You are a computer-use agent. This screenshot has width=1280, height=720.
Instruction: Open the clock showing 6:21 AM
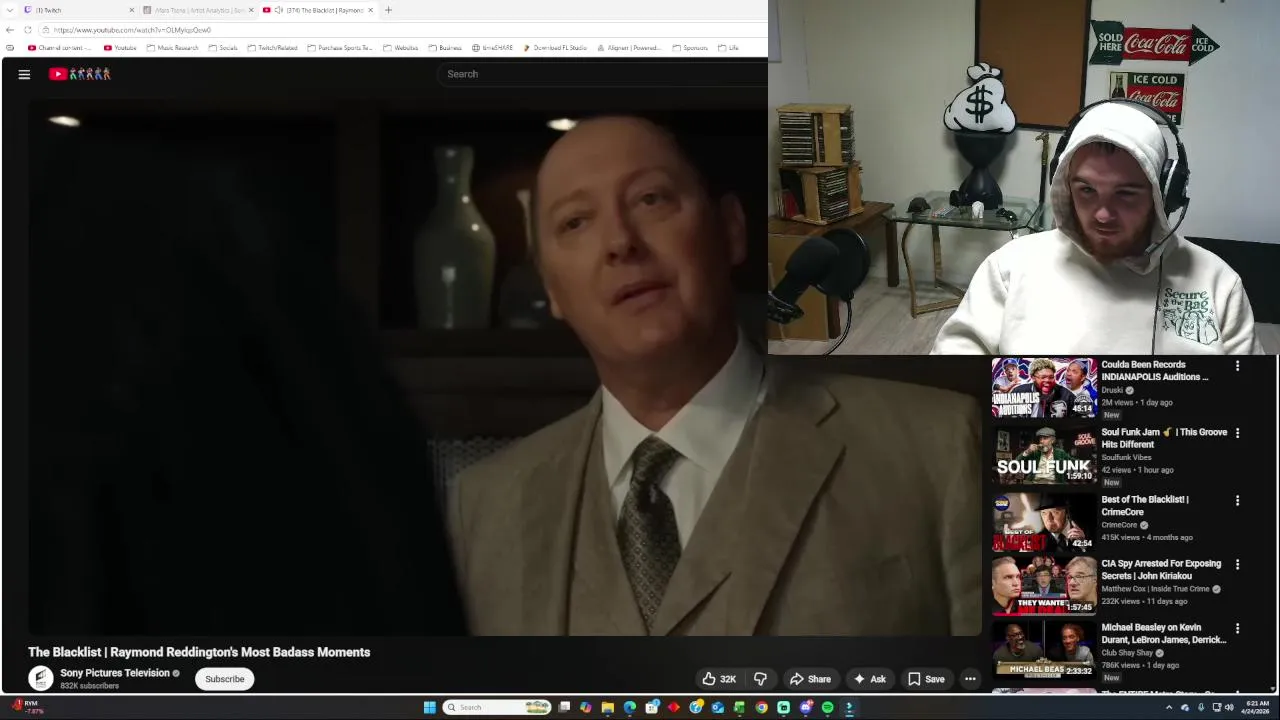click(1255, 708)
